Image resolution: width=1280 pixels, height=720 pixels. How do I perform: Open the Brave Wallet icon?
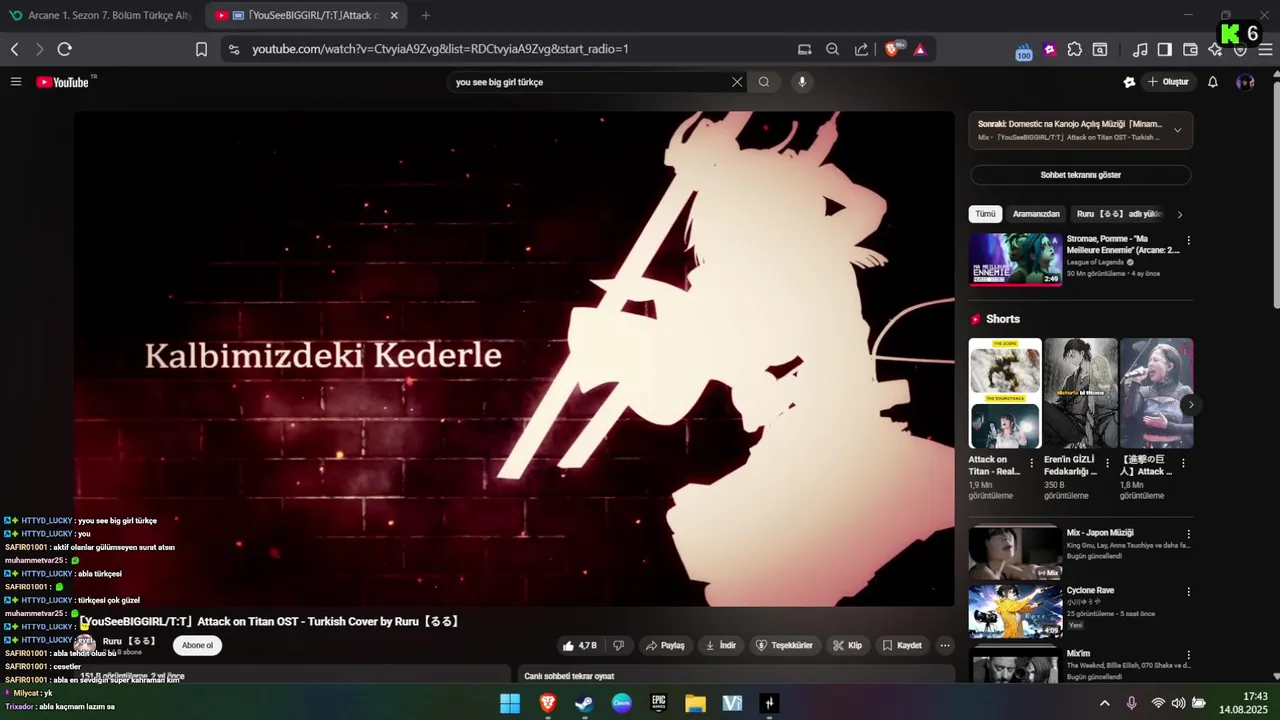click(x=1190, y=49)
